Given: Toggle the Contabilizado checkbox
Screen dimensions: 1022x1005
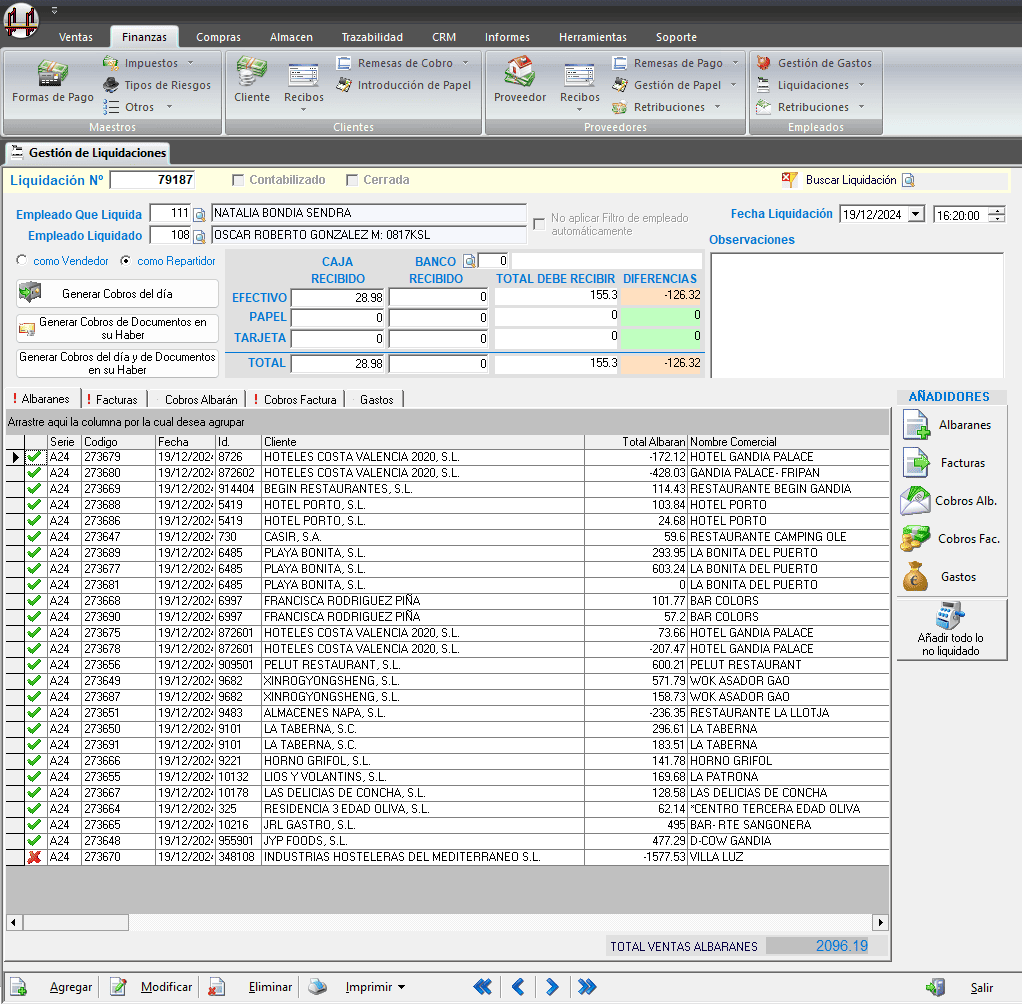Looking at the screenshot, I should 238,180.
